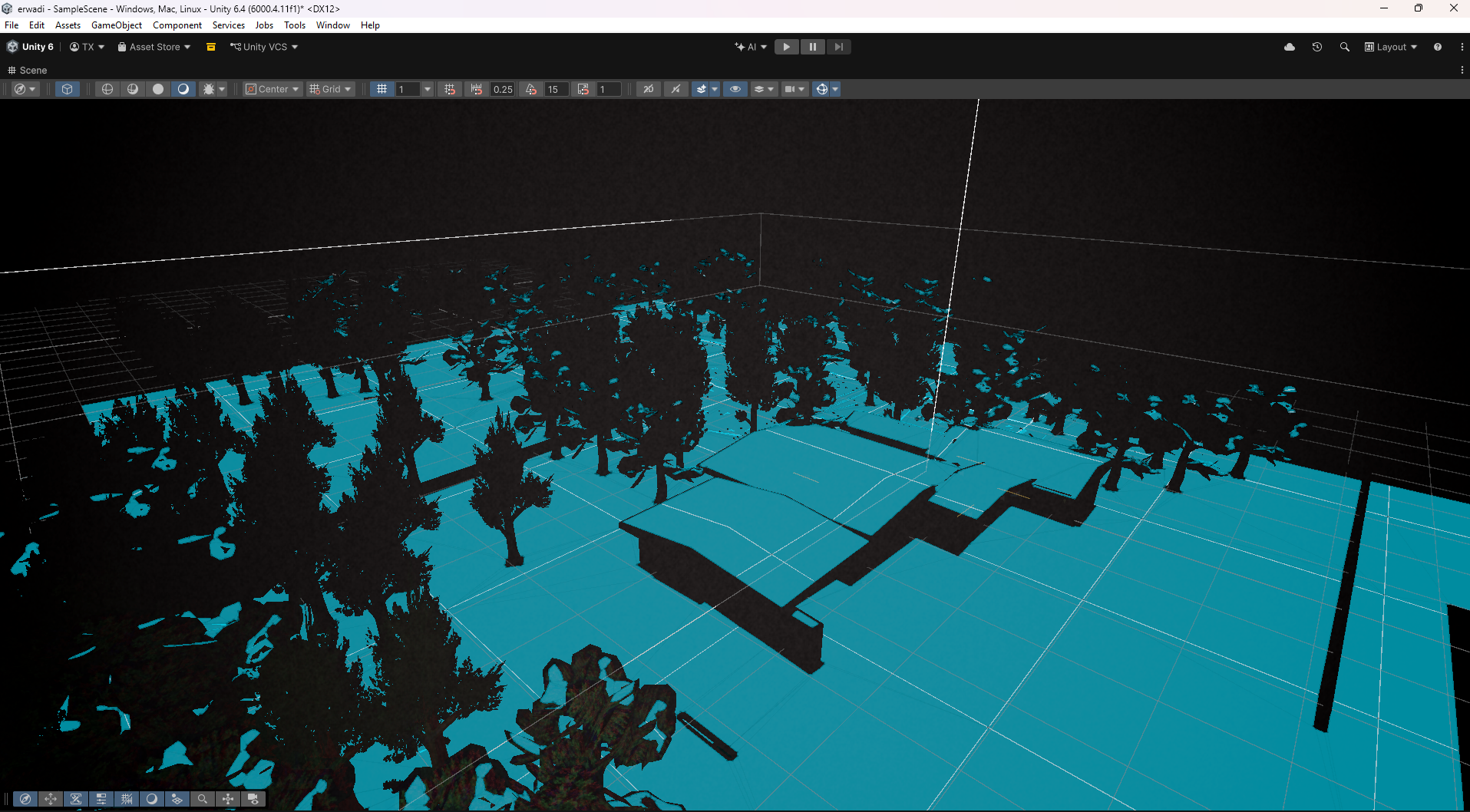
Task: Open the main toolbar kebab menu
Action: pos(1462,47)
